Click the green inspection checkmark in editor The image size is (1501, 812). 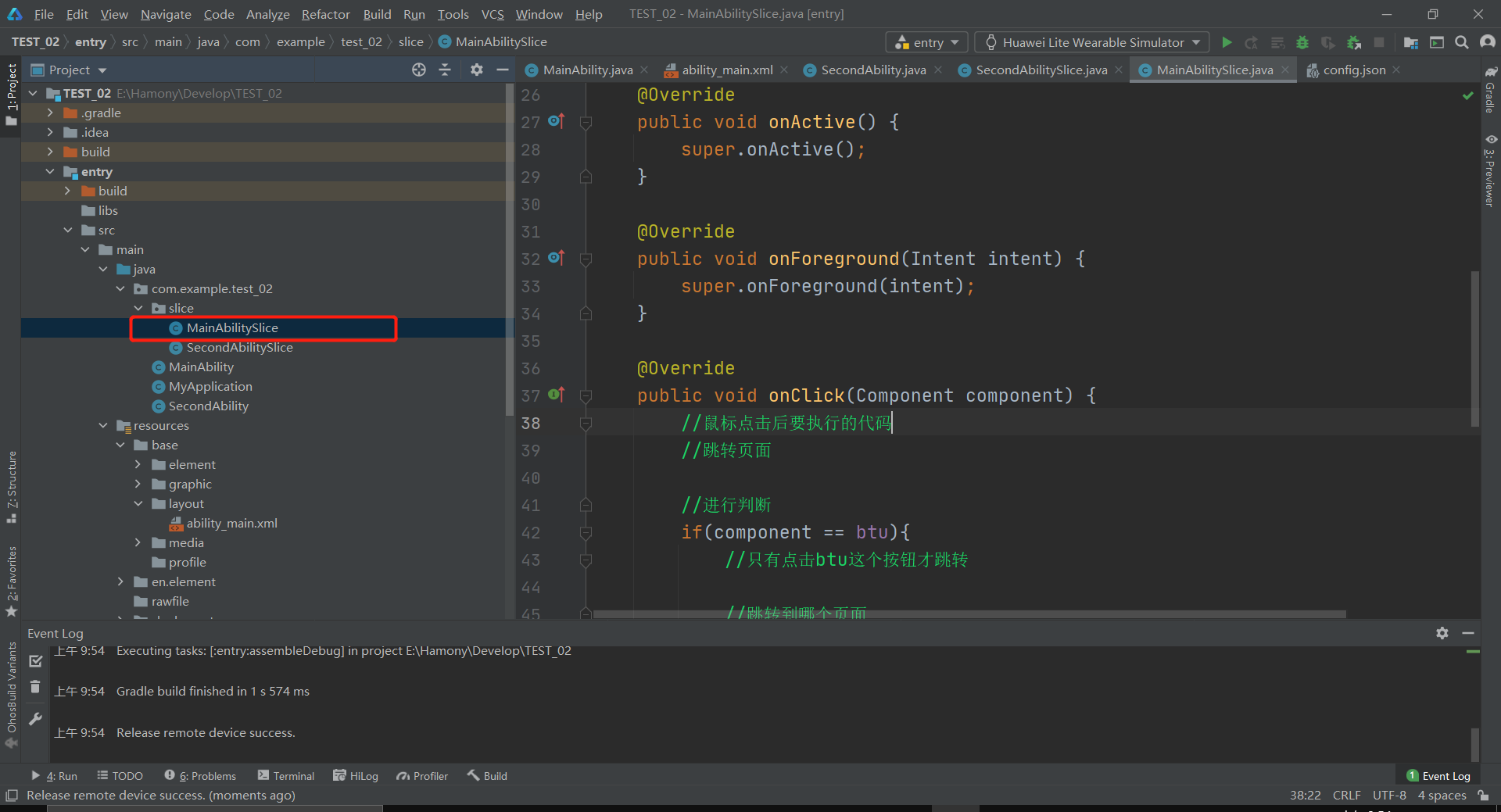click(1468, 95)
